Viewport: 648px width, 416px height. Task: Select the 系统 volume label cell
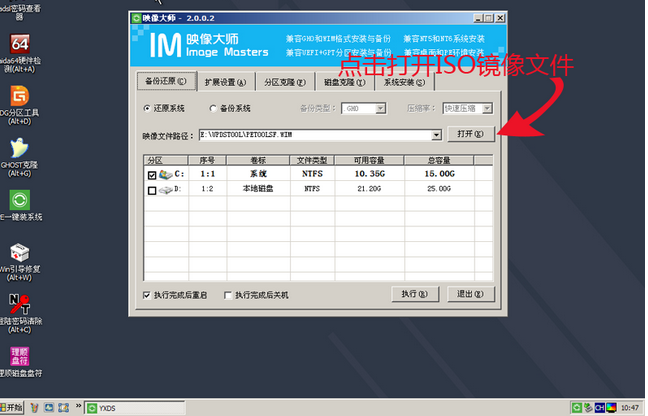coord(258,174)
